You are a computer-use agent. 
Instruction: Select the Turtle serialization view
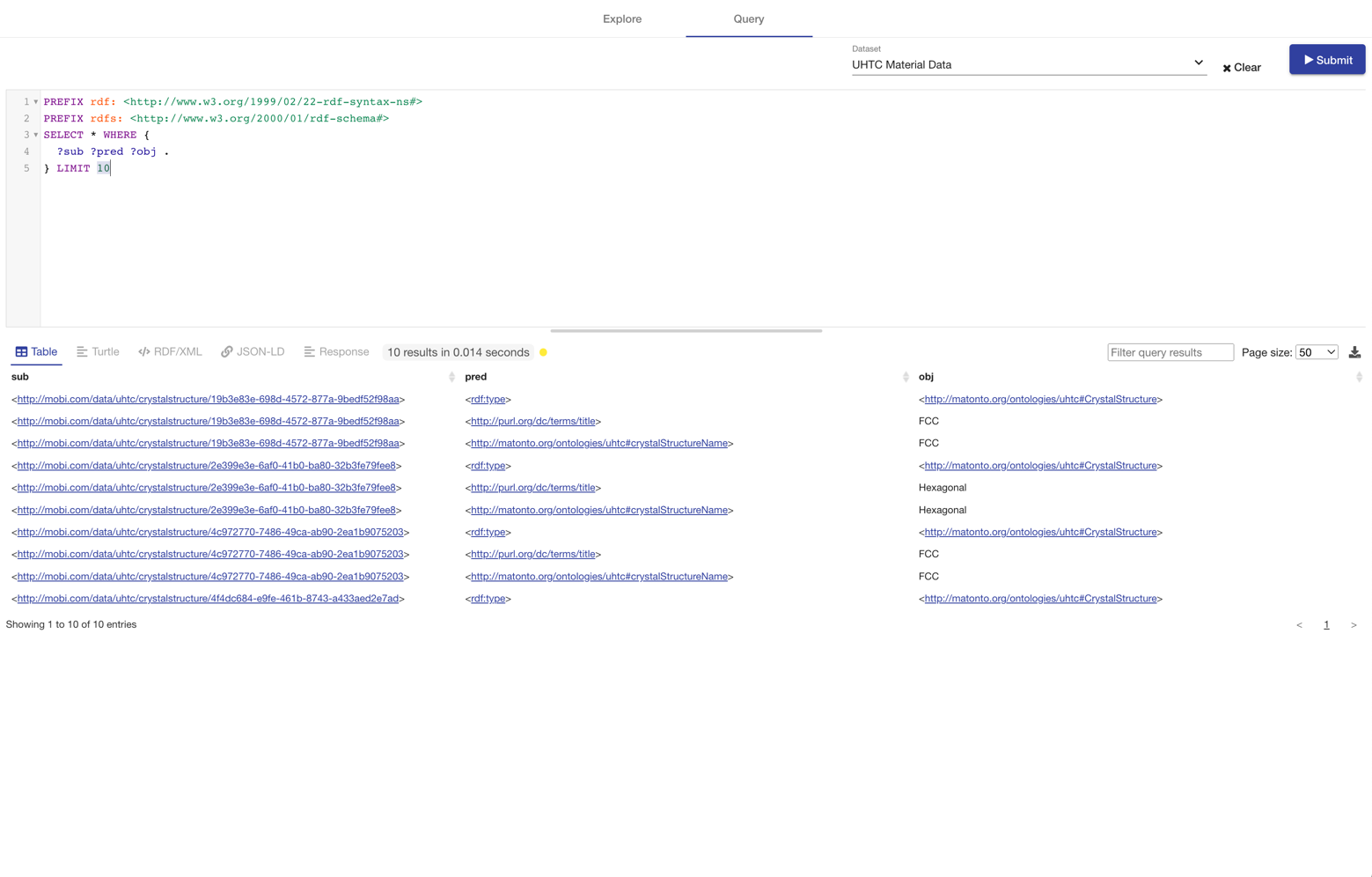pos(97,351)
